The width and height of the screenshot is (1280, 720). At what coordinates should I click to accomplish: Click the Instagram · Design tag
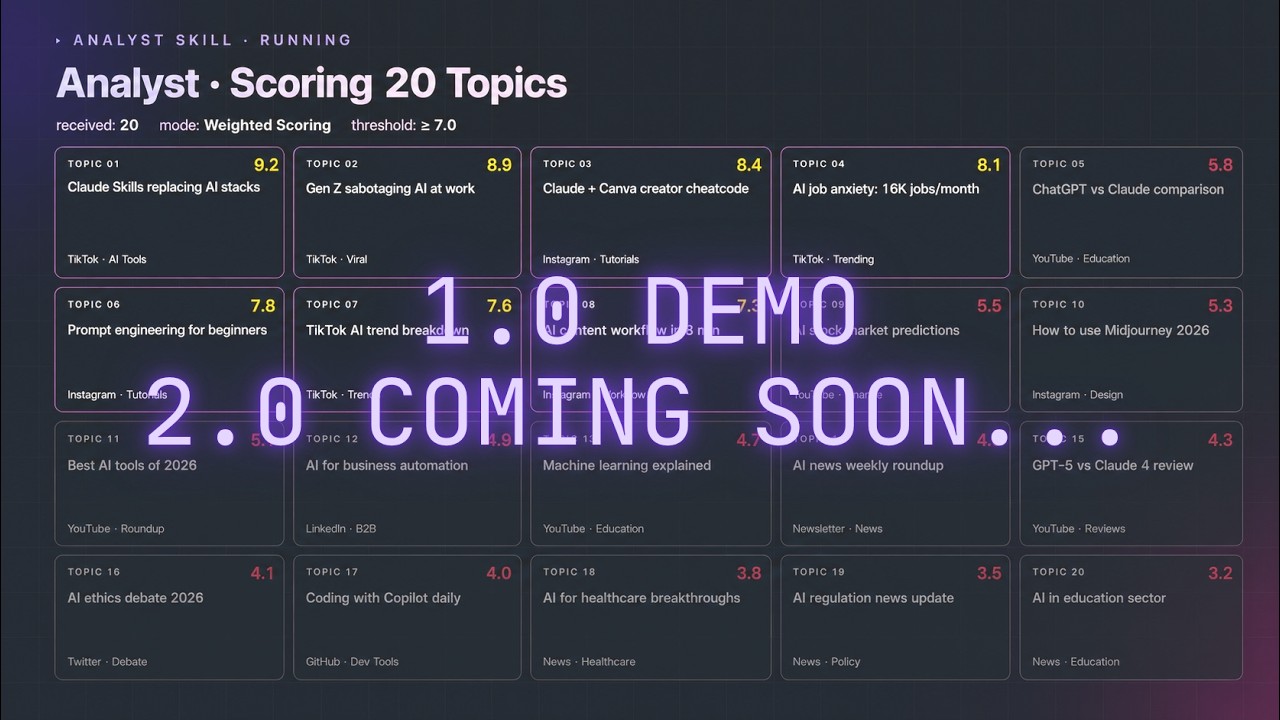(1077, 395)
